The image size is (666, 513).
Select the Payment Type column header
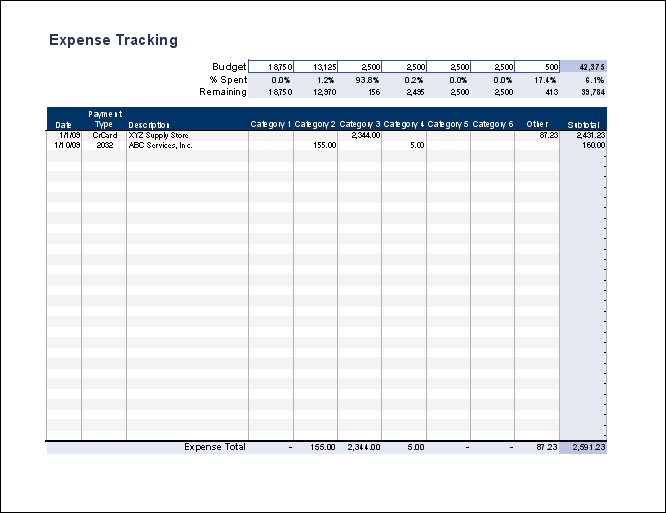[x=104, y=119]
